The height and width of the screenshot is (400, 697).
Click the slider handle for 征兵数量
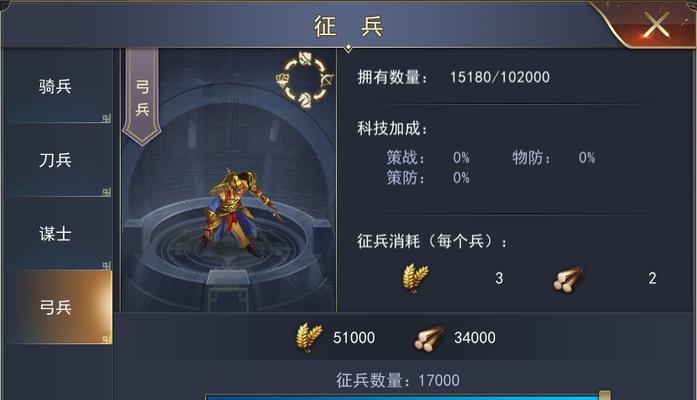coord(605,395)
